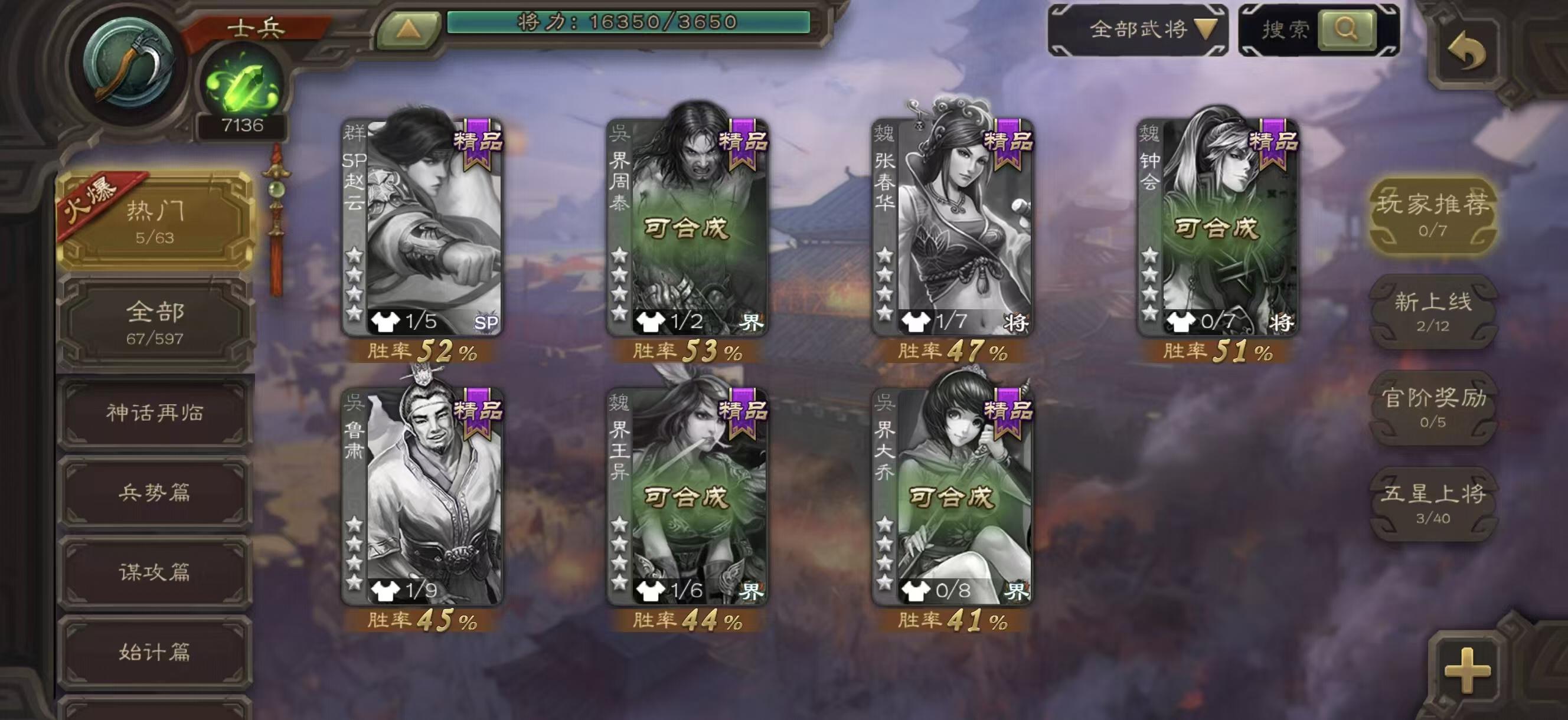Tap the outfit shirt icon on 鲁肃 card
The width and height of the screenshot is (1568, 720).
385,589
